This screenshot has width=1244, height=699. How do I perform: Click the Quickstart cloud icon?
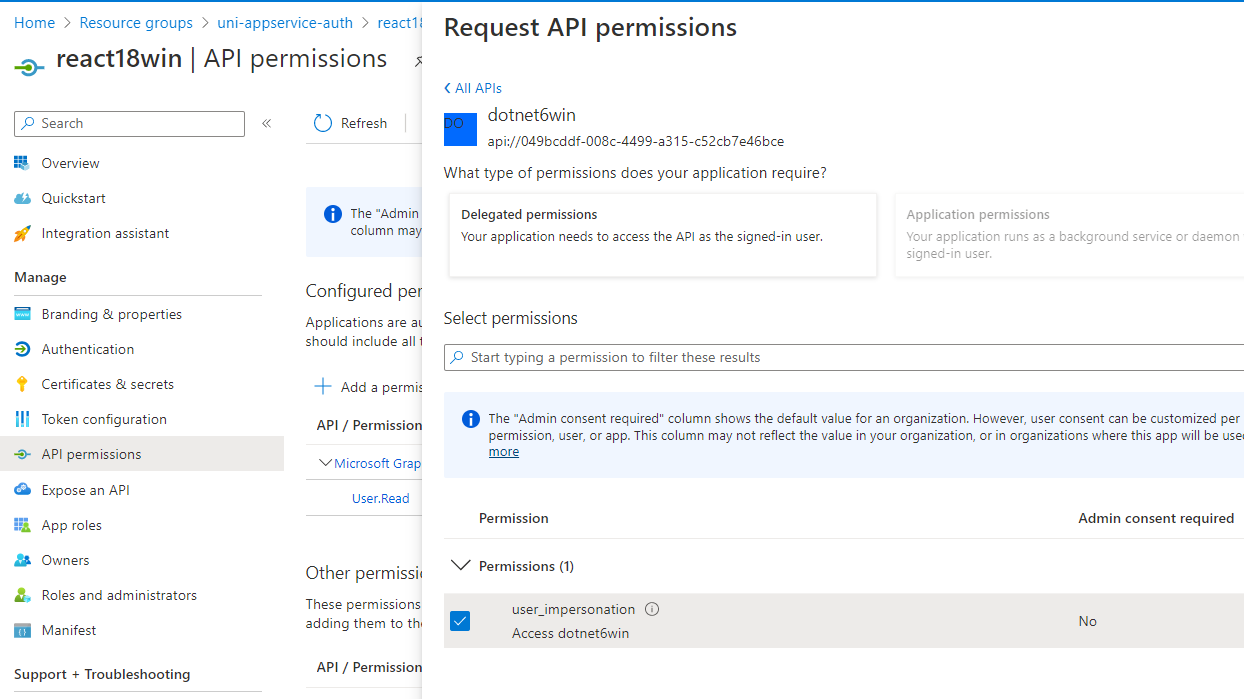(22, 198)
